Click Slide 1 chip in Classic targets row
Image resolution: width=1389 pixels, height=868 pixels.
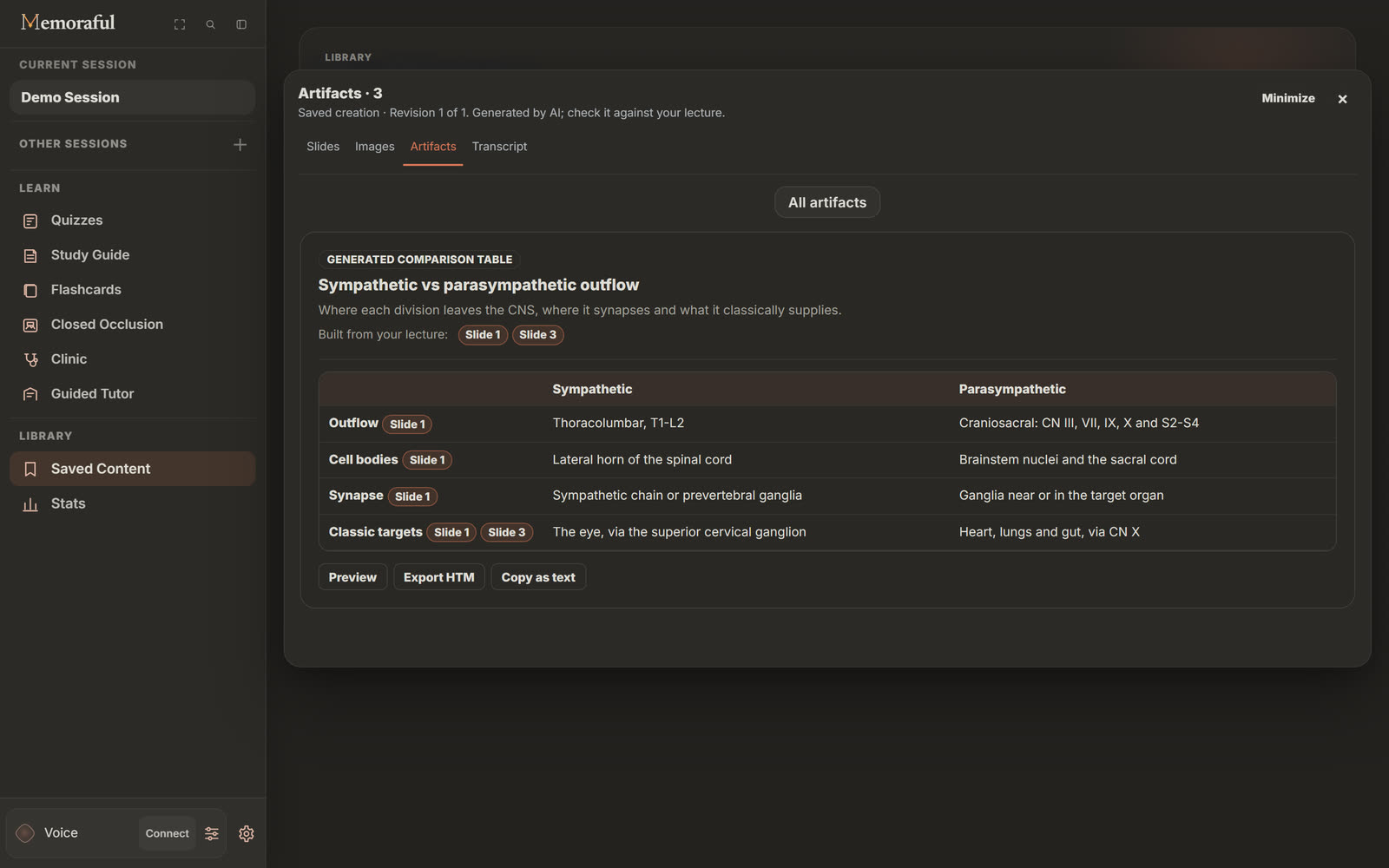(451, 532)
